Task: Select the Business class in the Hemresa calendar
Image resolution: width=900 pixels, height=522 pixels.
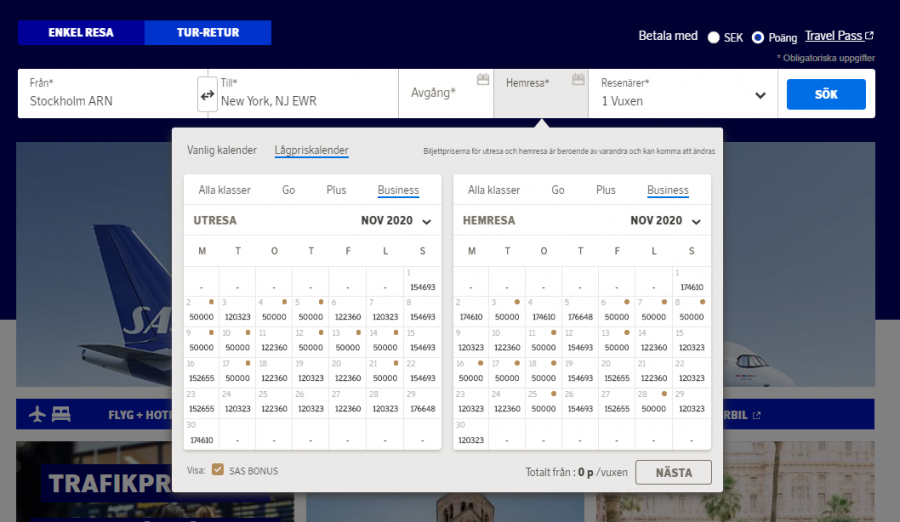Action: (x=668, y=190)
